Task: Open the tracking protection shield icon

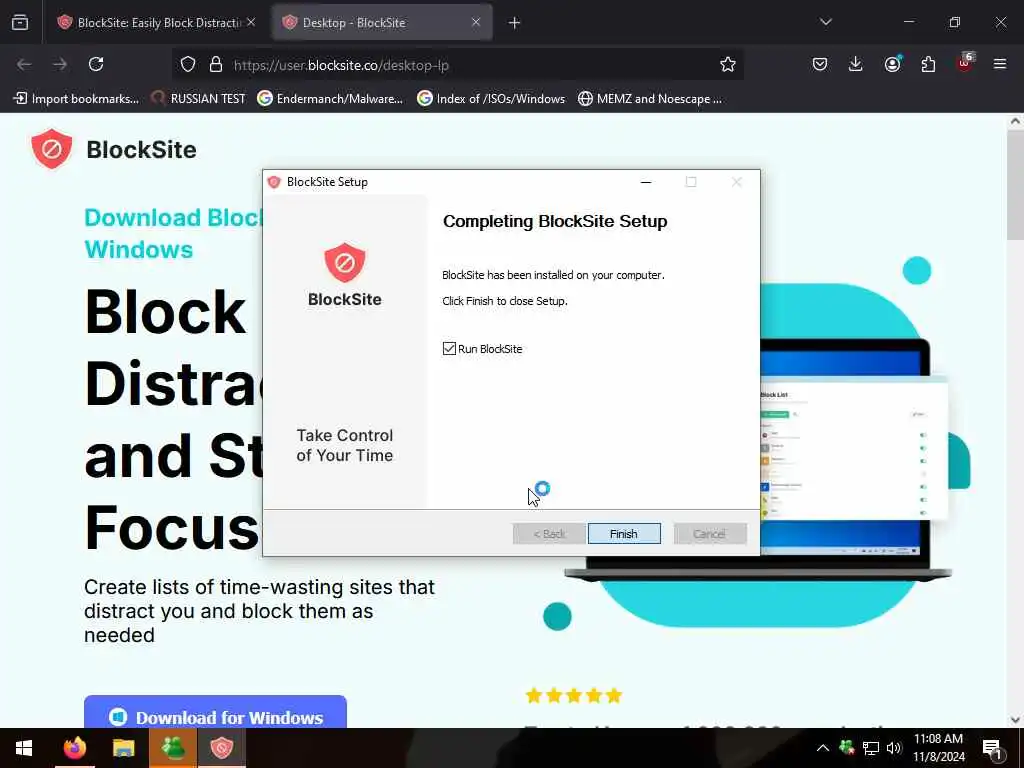Action: 188,65
